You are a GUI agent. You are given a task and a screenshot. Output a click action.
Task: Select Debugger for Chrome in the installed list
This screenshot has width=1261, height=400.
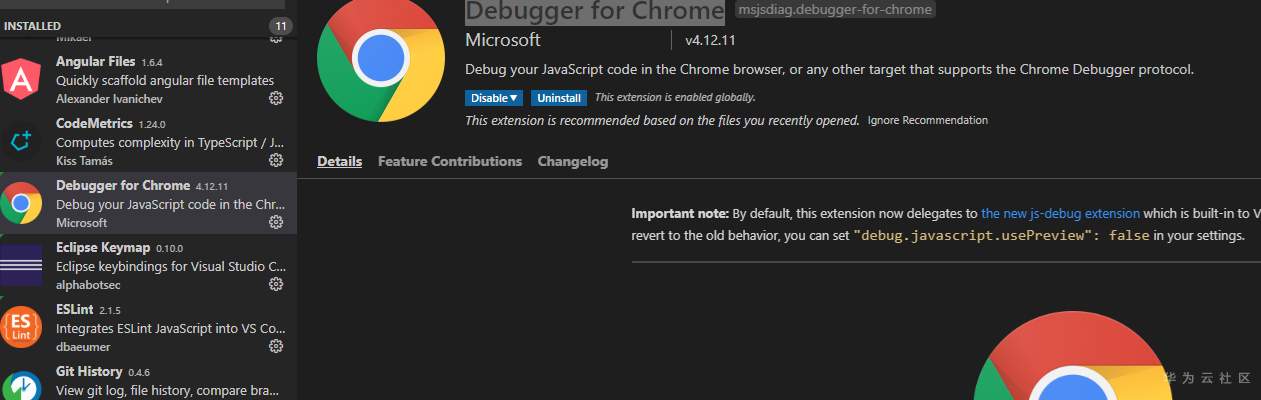(150, 204)
